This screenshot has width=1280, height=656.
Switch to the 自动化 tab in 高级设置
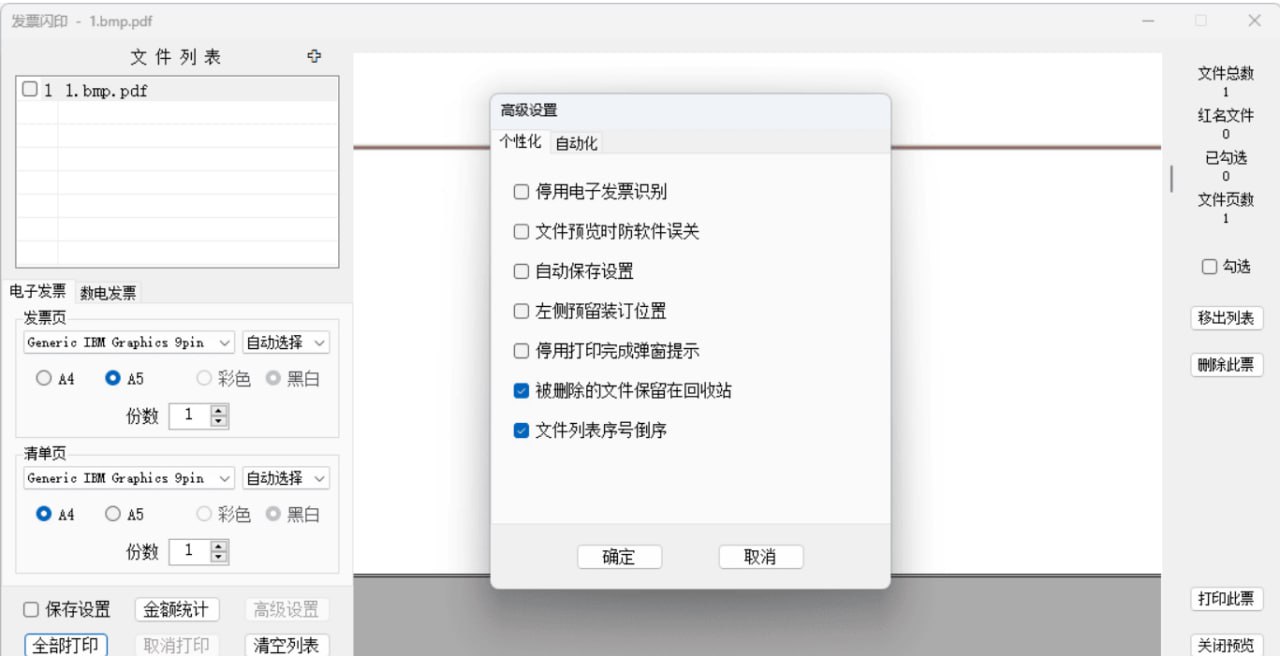(575, 142)
